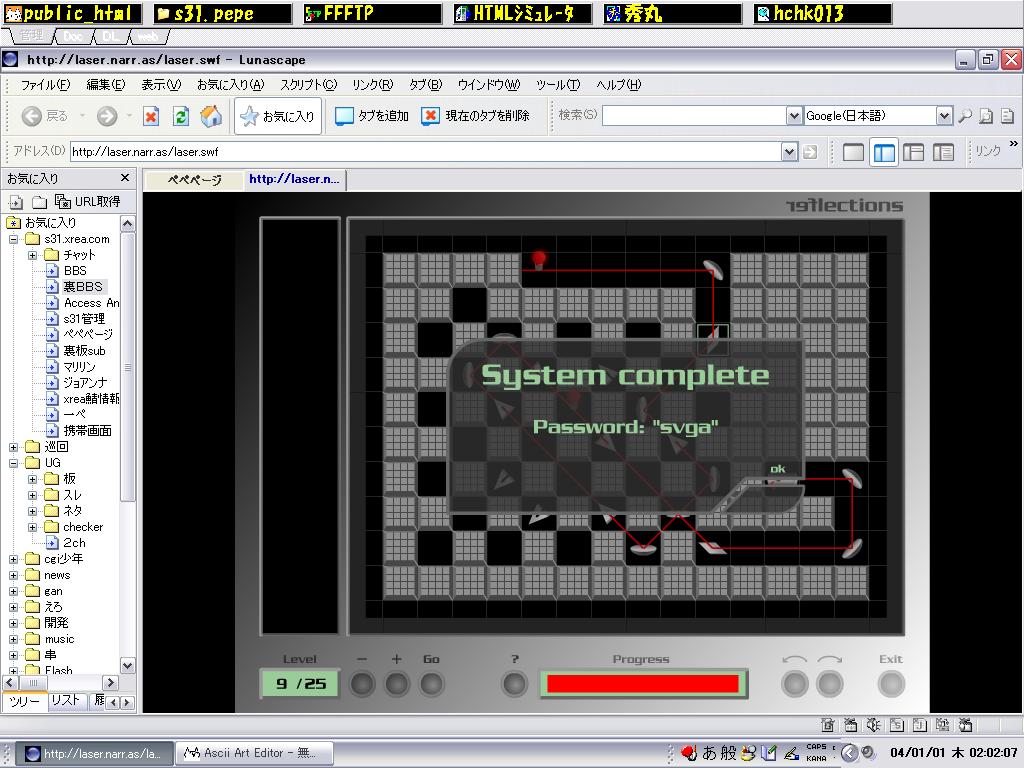The width and height of the screenshot is (1024, 768).
Task: Expand the チャット folder in favorites
Action: pos(32,255)
